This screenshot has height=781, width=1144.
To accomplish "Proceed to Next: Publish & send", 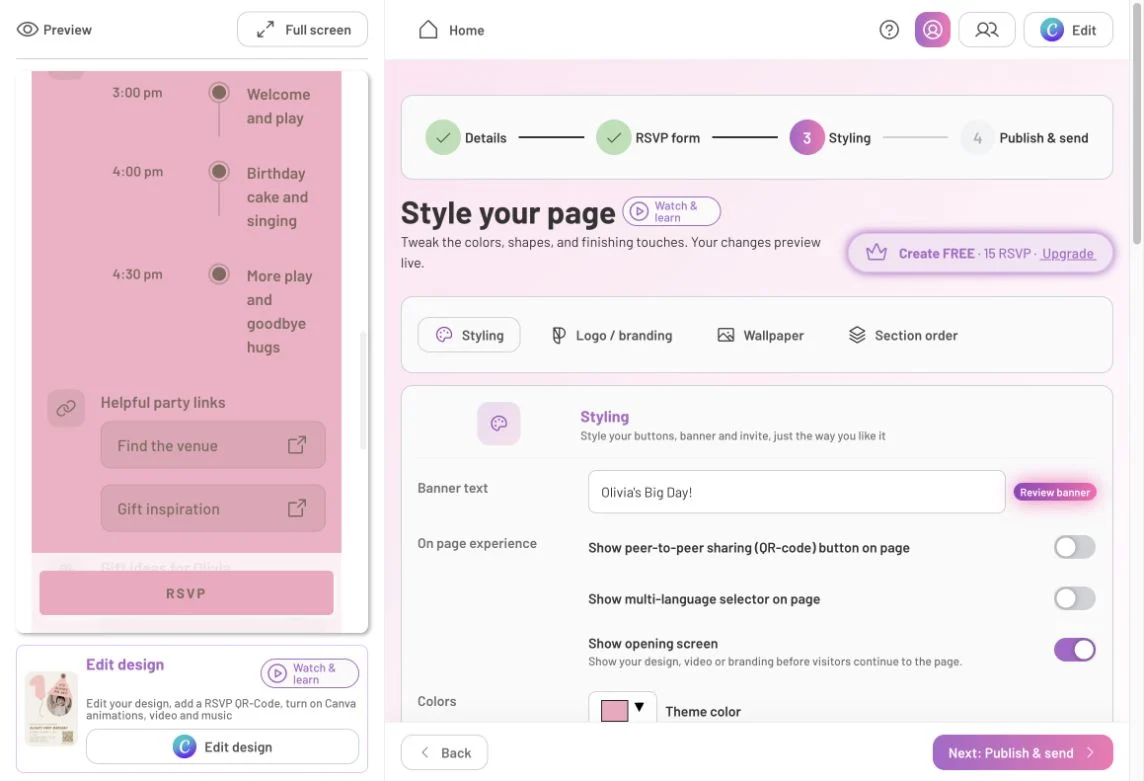I will 1022,753.
